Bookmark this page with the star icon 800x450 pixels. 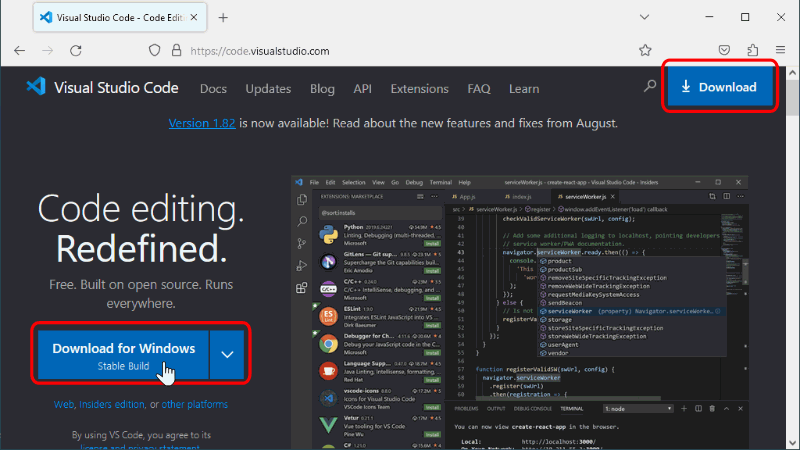coord(645,50)
